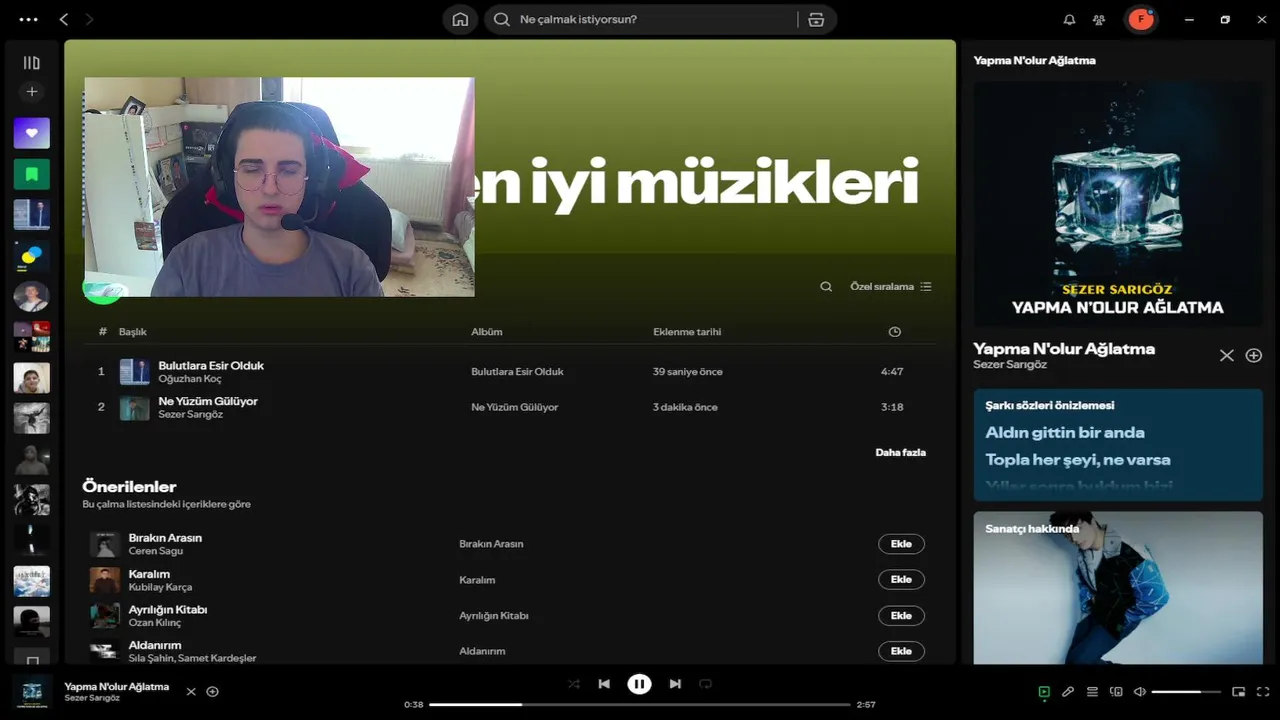Open the green bookmark Your Episodes
Viewport: 1280px width, 720px height.
pos(31,174)
